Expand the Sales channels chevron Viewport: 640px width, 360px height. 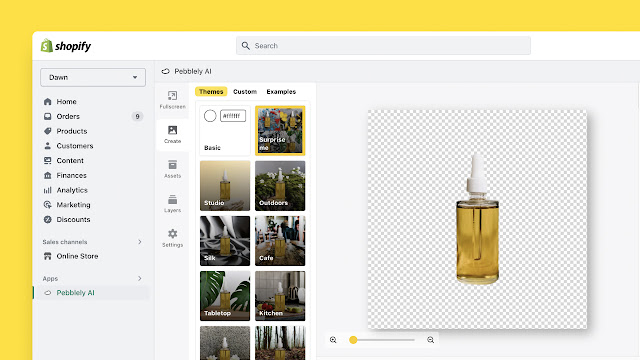point(140,242)
